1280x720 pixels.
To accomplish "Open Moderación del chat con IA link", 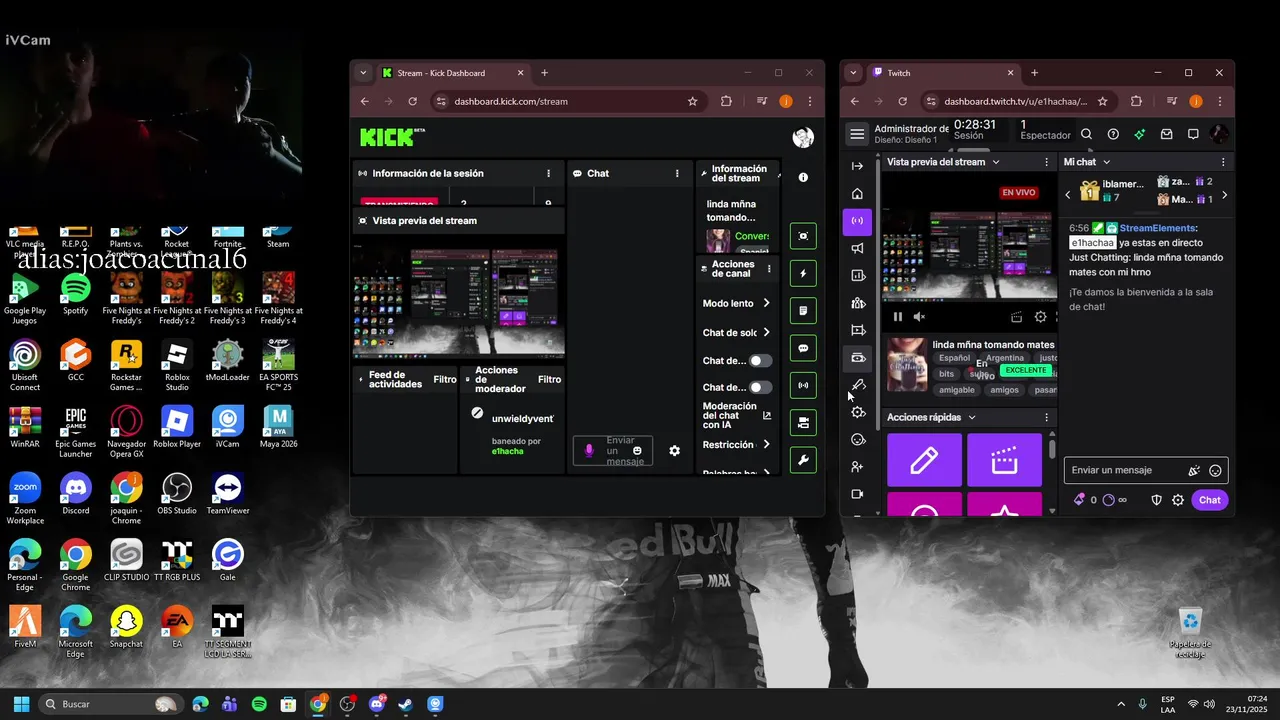I will 735,415.
